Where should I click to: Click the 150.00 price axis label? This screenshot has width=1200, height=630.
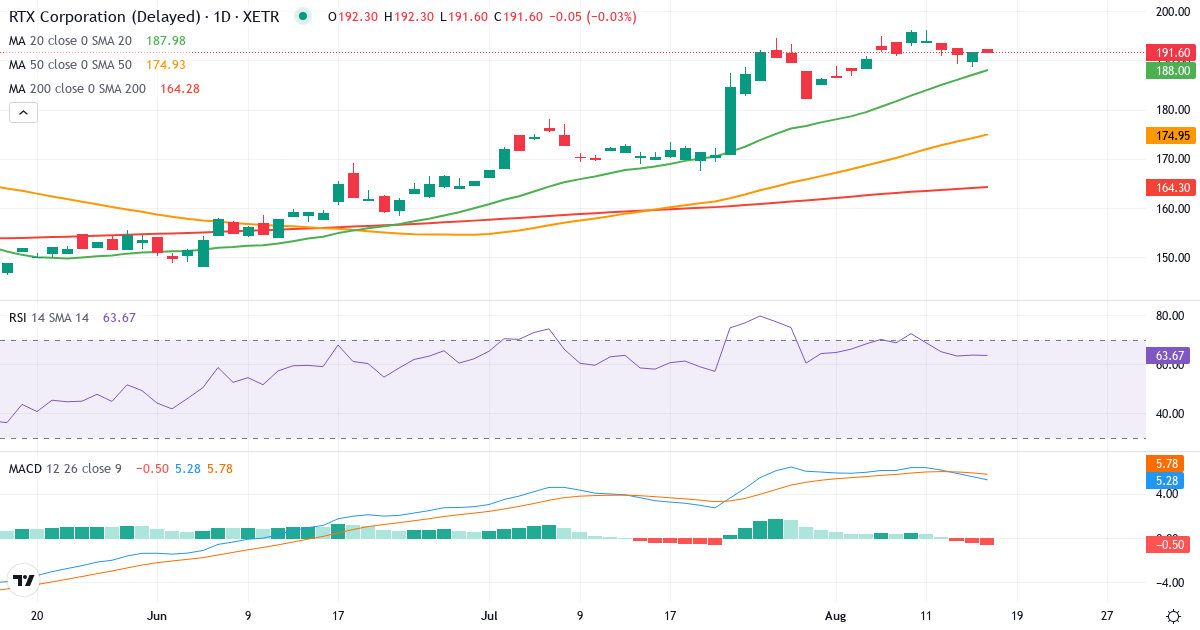1171,258
